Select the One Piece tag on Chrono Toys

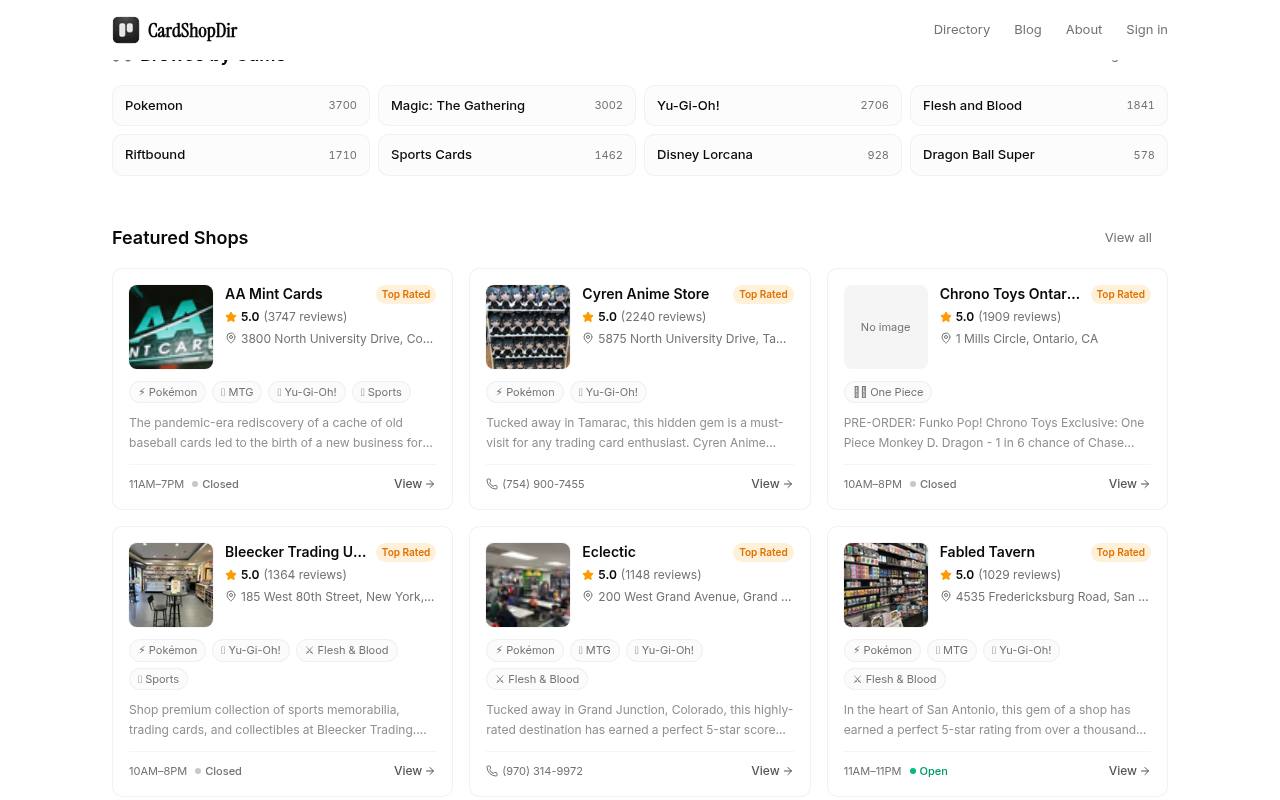click(888, 393)
